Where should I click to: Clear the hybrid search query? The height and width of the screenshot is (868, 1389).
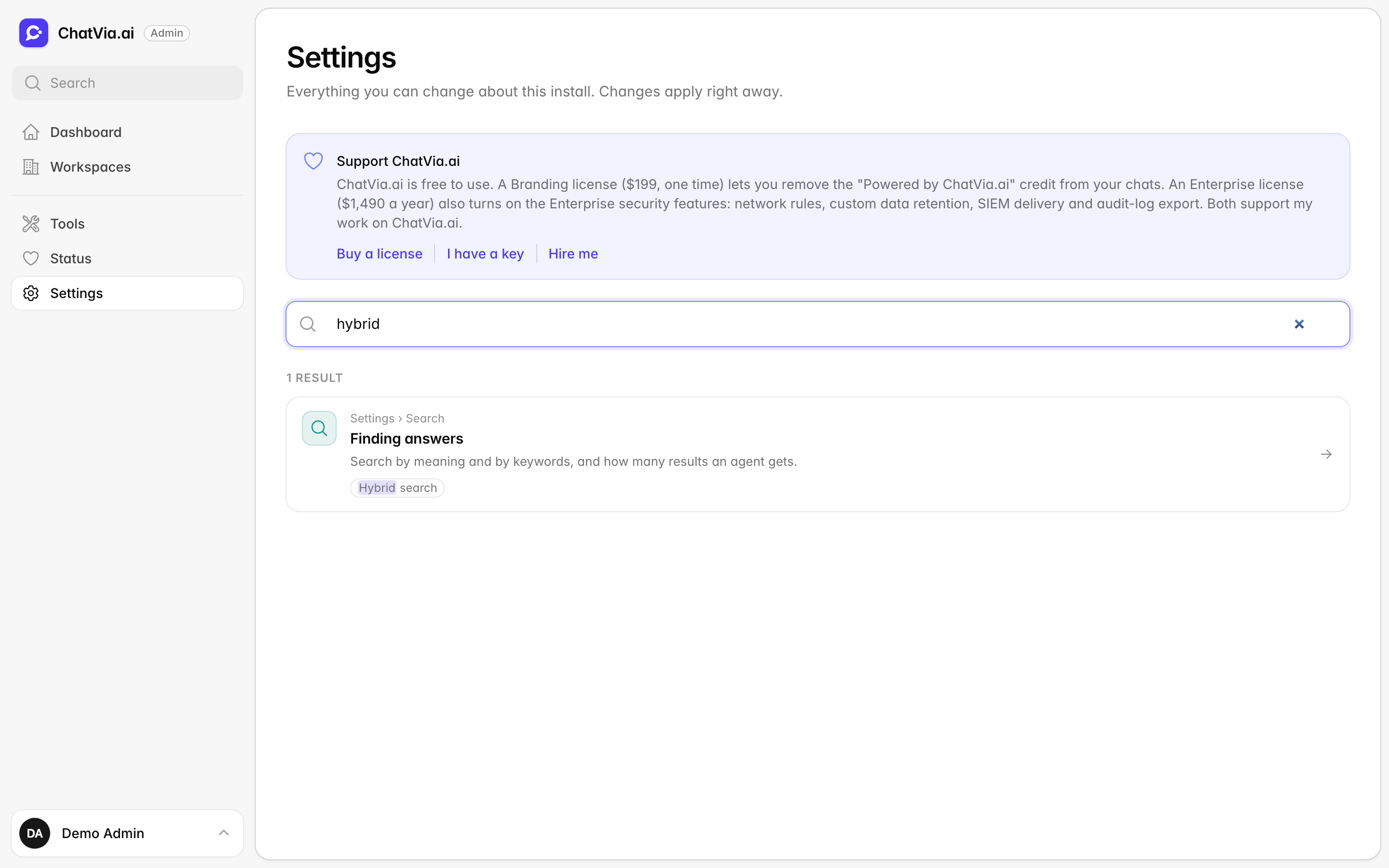point(1299,325)
